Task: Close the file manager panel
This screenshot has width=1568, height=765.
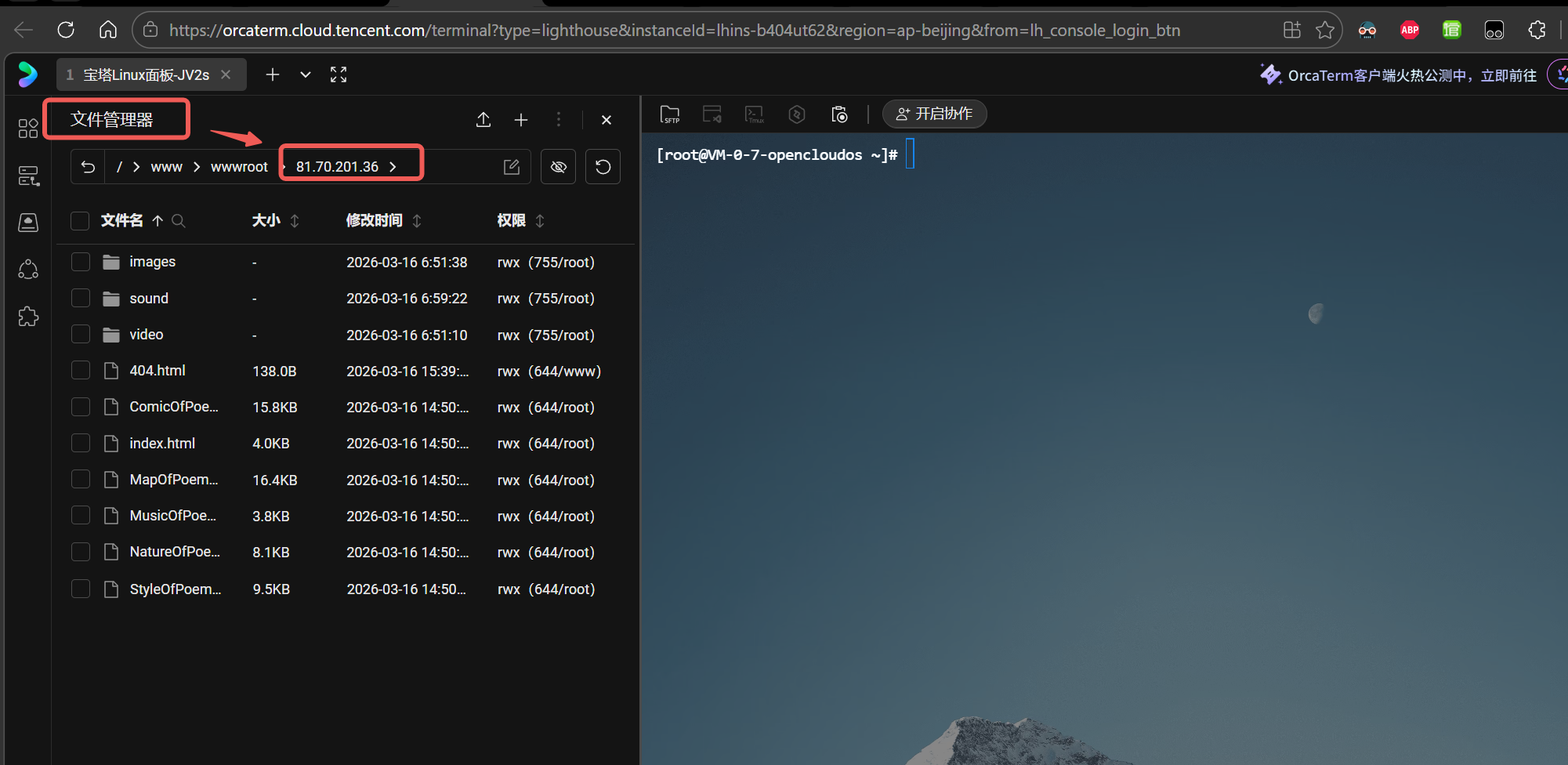Action: (x=607, y=120)
